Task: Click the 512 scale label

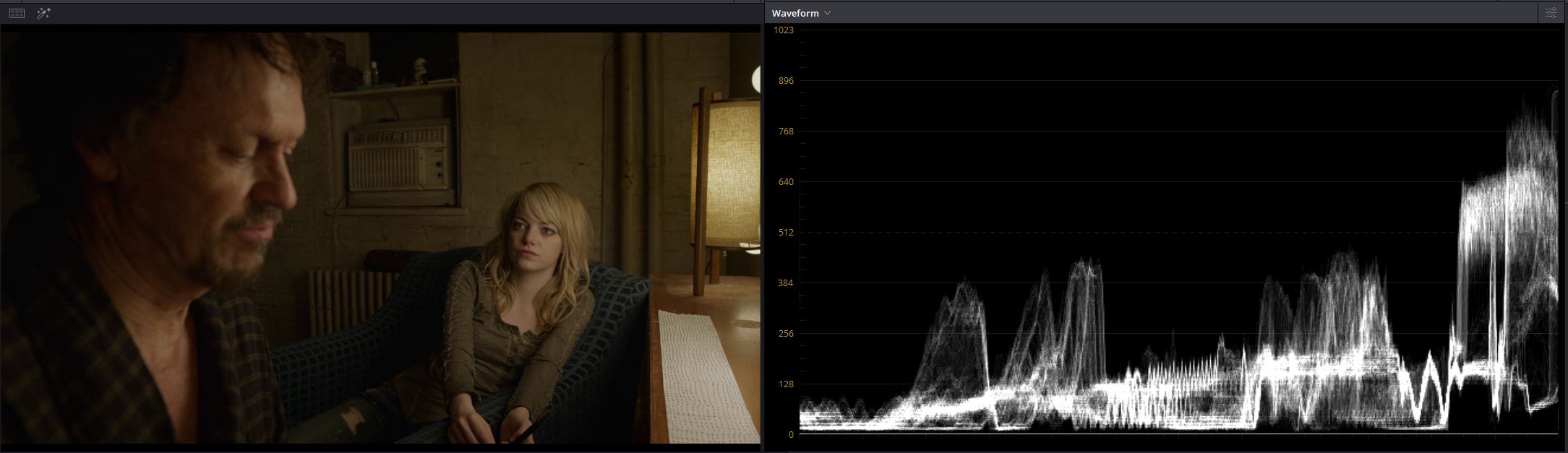Action: (x=786, y=232)
